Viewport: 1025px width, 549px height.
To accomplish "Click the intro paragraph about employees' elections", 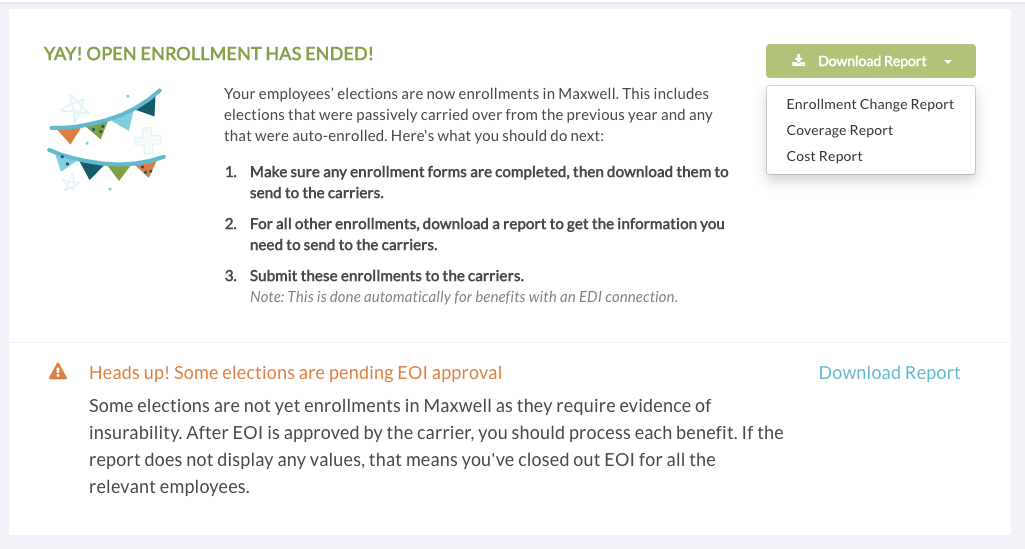I will tap(468, 114).
